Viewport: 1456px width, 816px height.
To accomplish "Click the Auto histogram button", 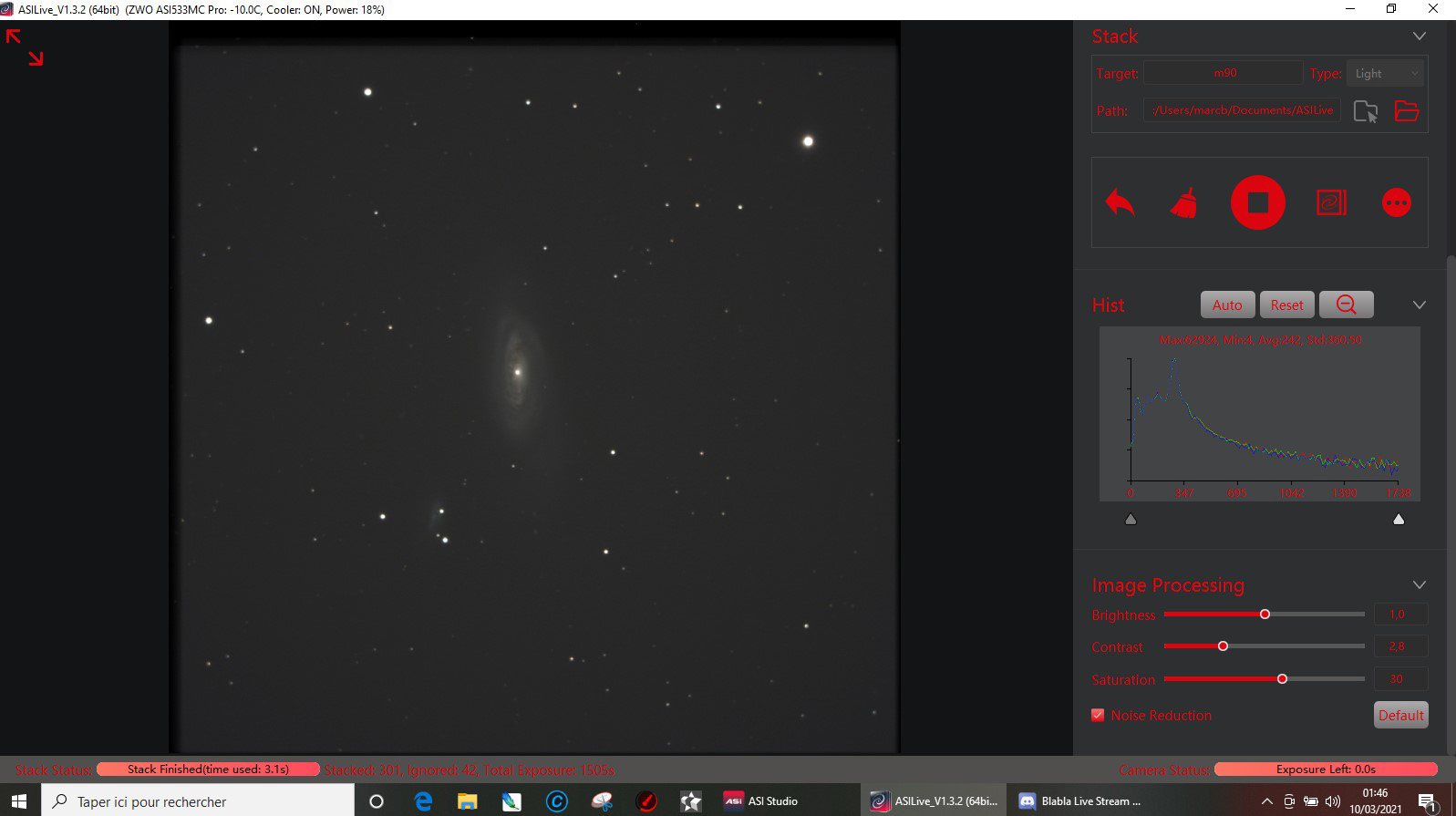I will (1227, 305).
